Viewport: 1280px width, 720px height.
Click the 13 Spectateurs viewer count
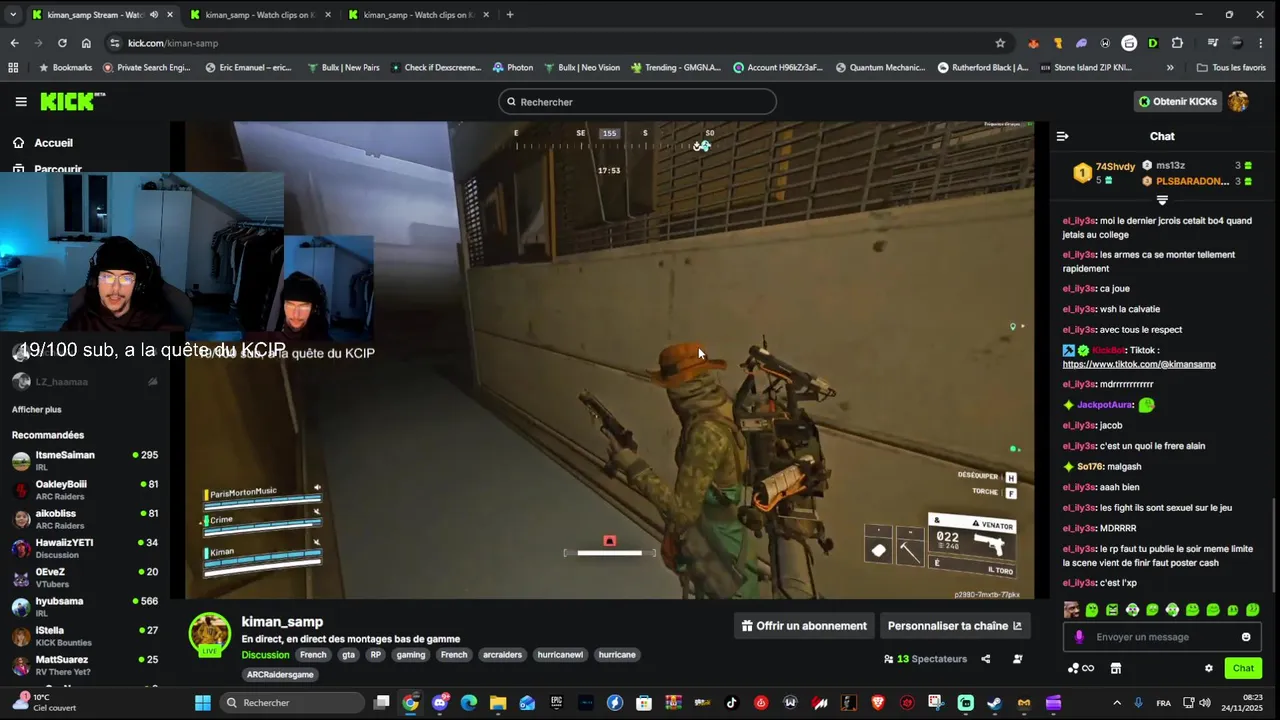[925, 659]
